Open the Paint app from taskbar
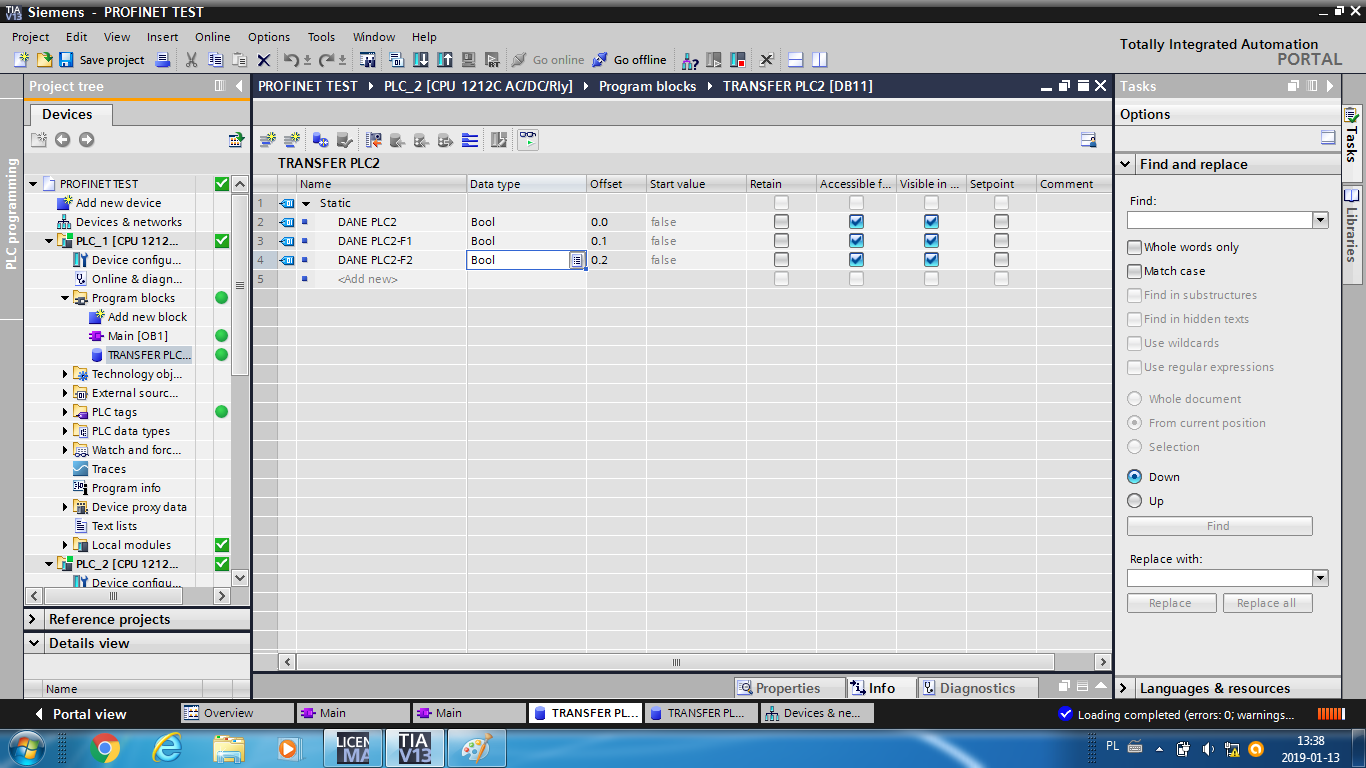1366x768 pixels. (x=476, y=747)
